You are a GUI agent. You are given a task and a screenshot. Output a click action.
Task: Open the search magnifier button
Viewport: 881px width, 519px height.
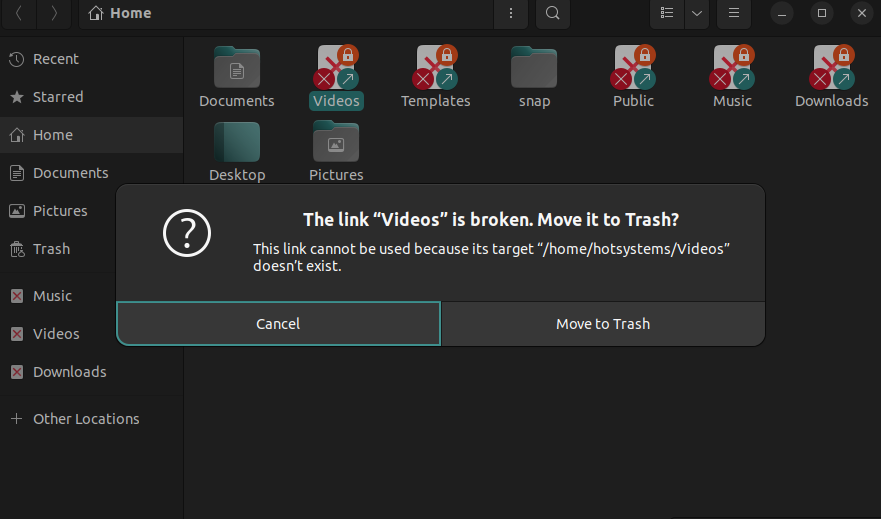(x=553, y=13)
